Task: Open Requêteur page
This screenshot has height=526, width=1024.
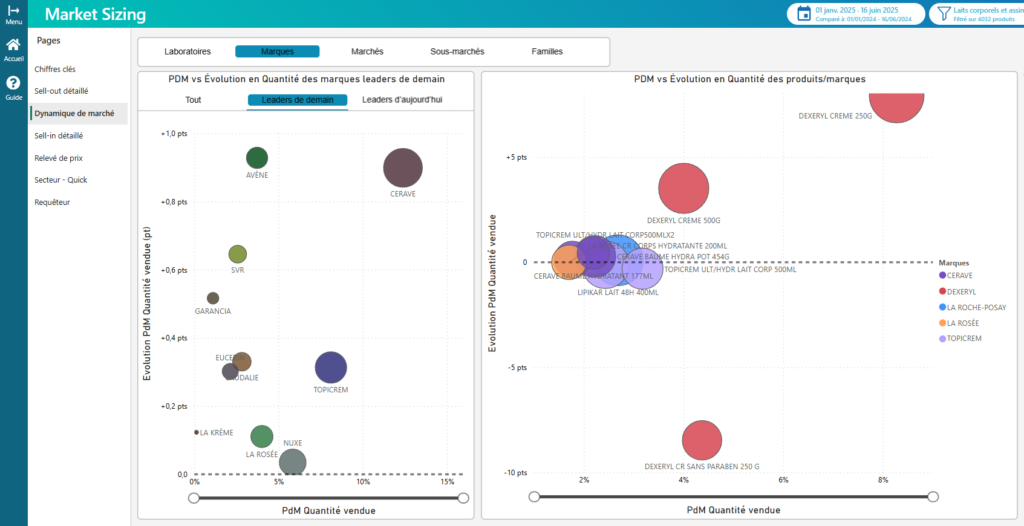Action: click(52, 202)
